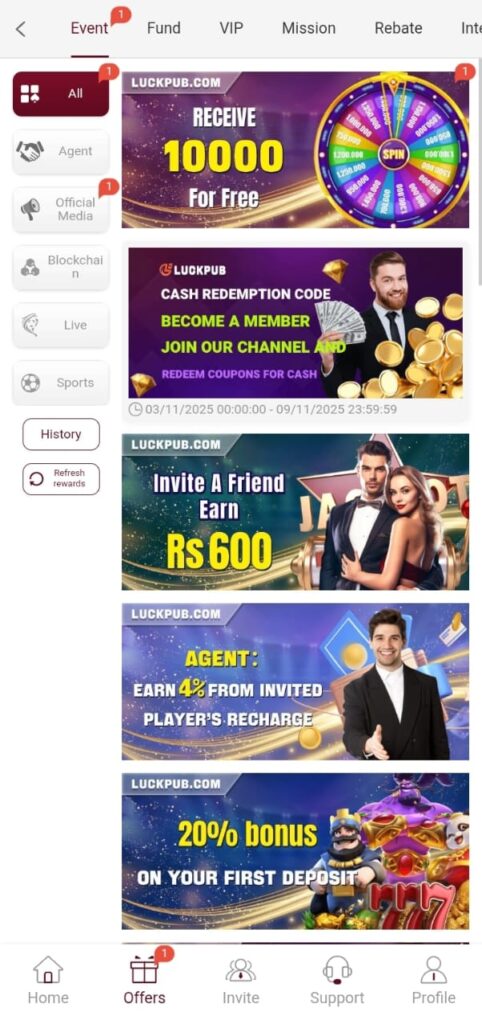Select the Agent handshake category
The width and height of the screenshot is (482, 1024).
(x=61, y=152)
